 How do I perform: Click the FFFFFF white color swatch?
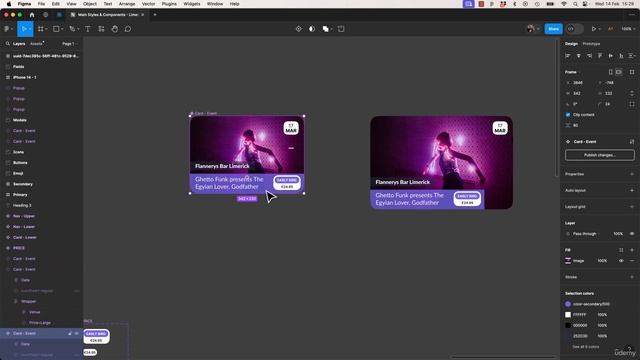click(568, 315)
